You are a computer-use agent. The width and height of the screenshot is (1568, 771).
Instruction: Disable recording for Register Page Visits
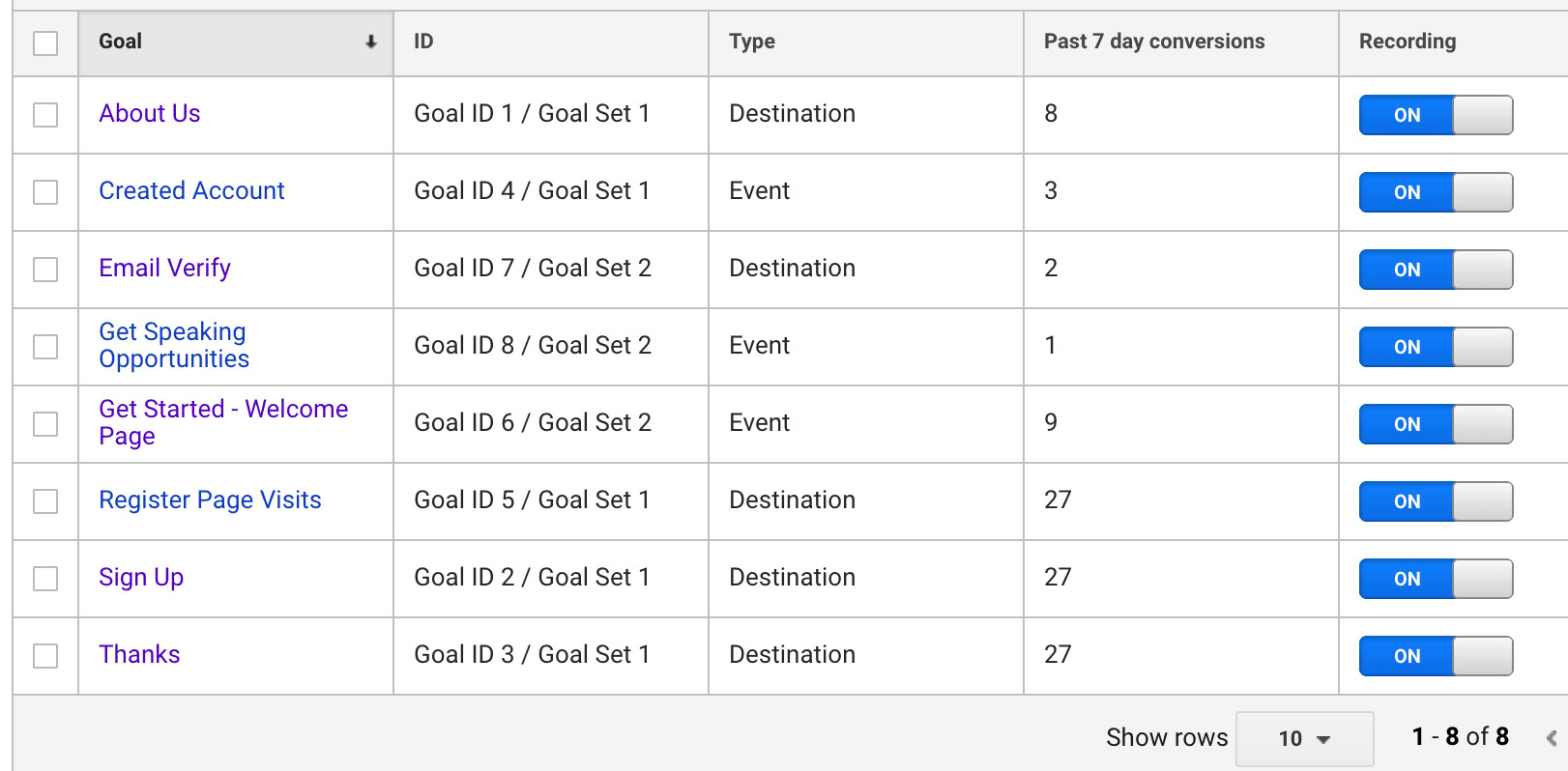pyautogui.click(x=1435, y=501)
